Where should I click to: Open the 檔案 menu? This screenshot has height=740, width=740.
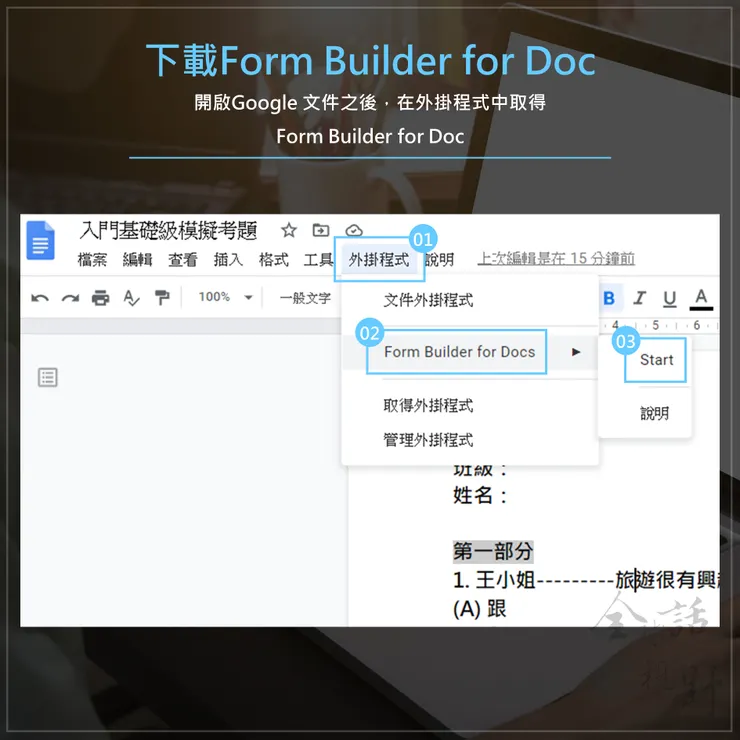coord(92,259)
